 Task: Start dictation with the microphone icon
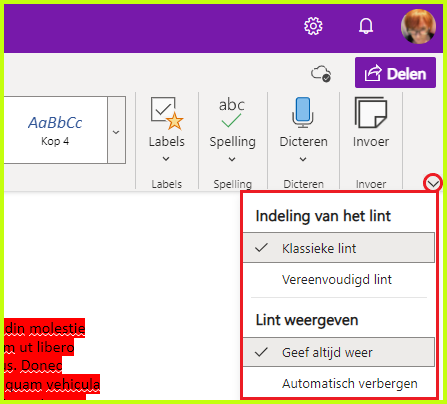tap(303, 113)
